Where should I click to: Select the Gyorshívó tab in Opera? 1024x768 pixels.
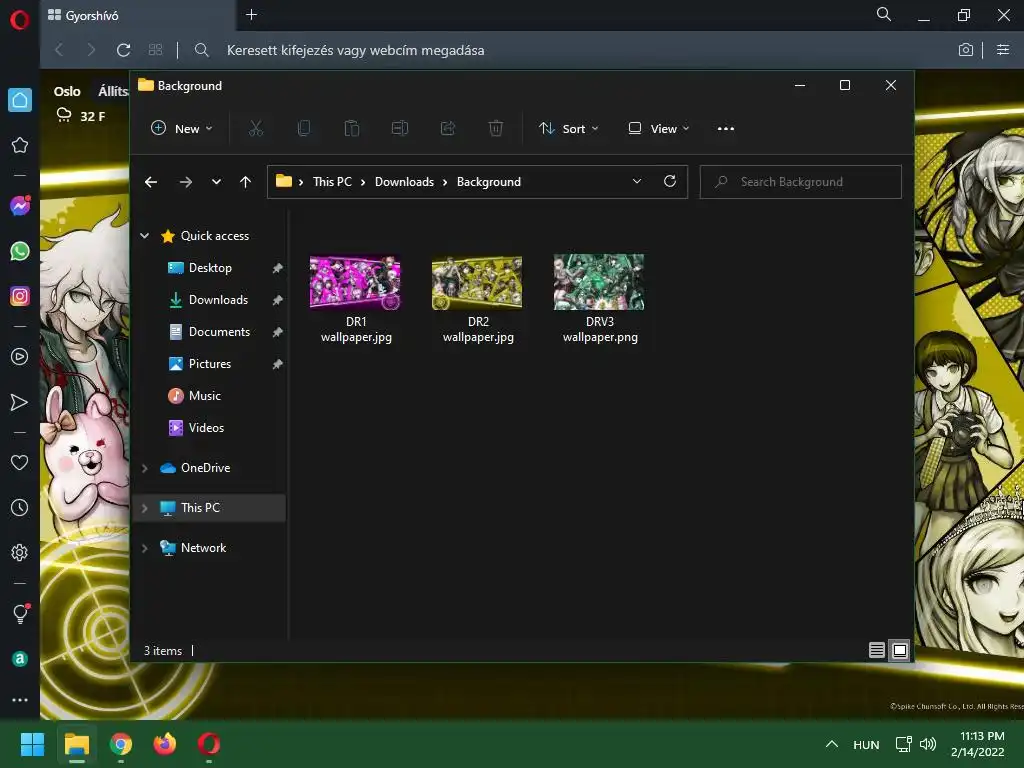pos(137,15)
